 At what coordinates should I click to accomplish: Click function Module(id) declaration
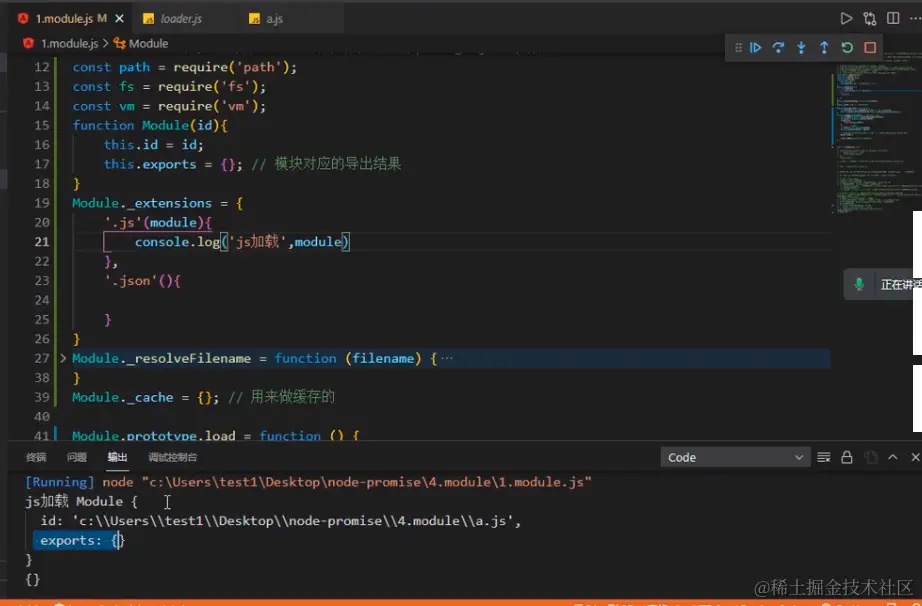click(x=150, y=125)
